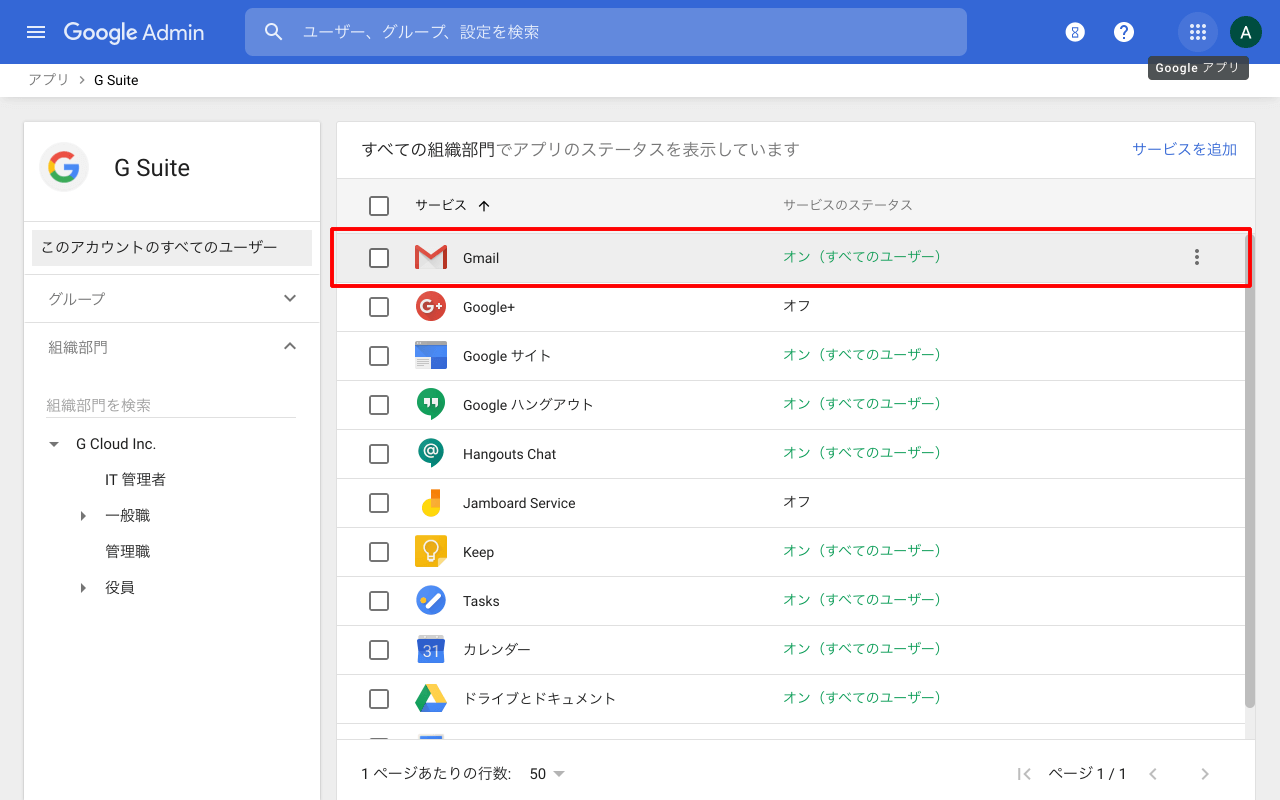
Task: Click the Jamboard Service icon
Action: coord(431,503)
